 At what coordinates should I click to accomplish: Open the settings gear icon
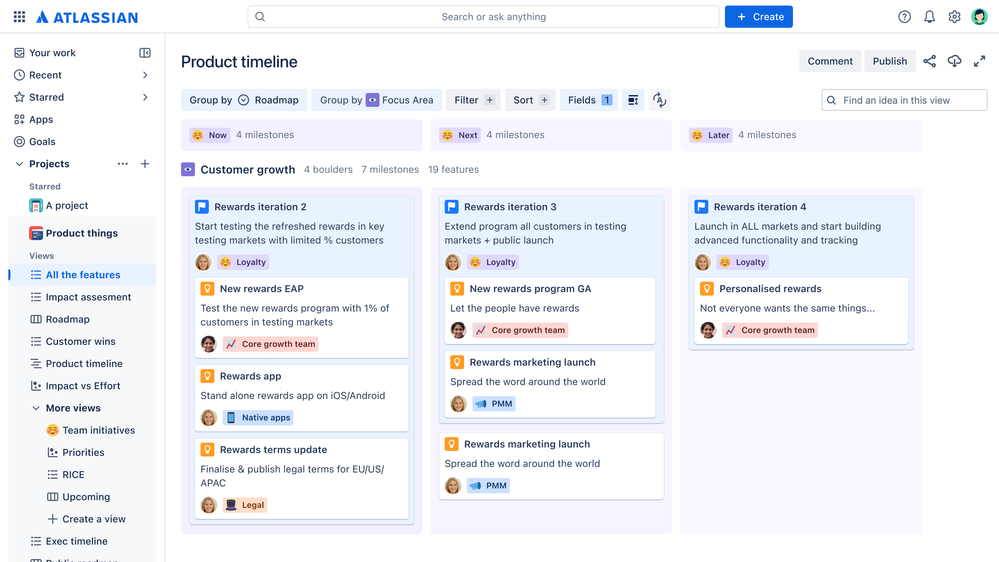click(x=954, y=17)
